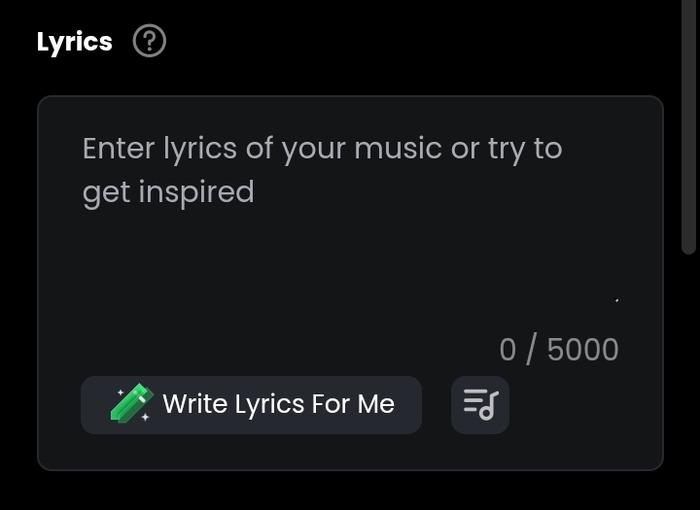Click the "get inspired" placeholder line
The image size is (700, 510).
point(168,192)
